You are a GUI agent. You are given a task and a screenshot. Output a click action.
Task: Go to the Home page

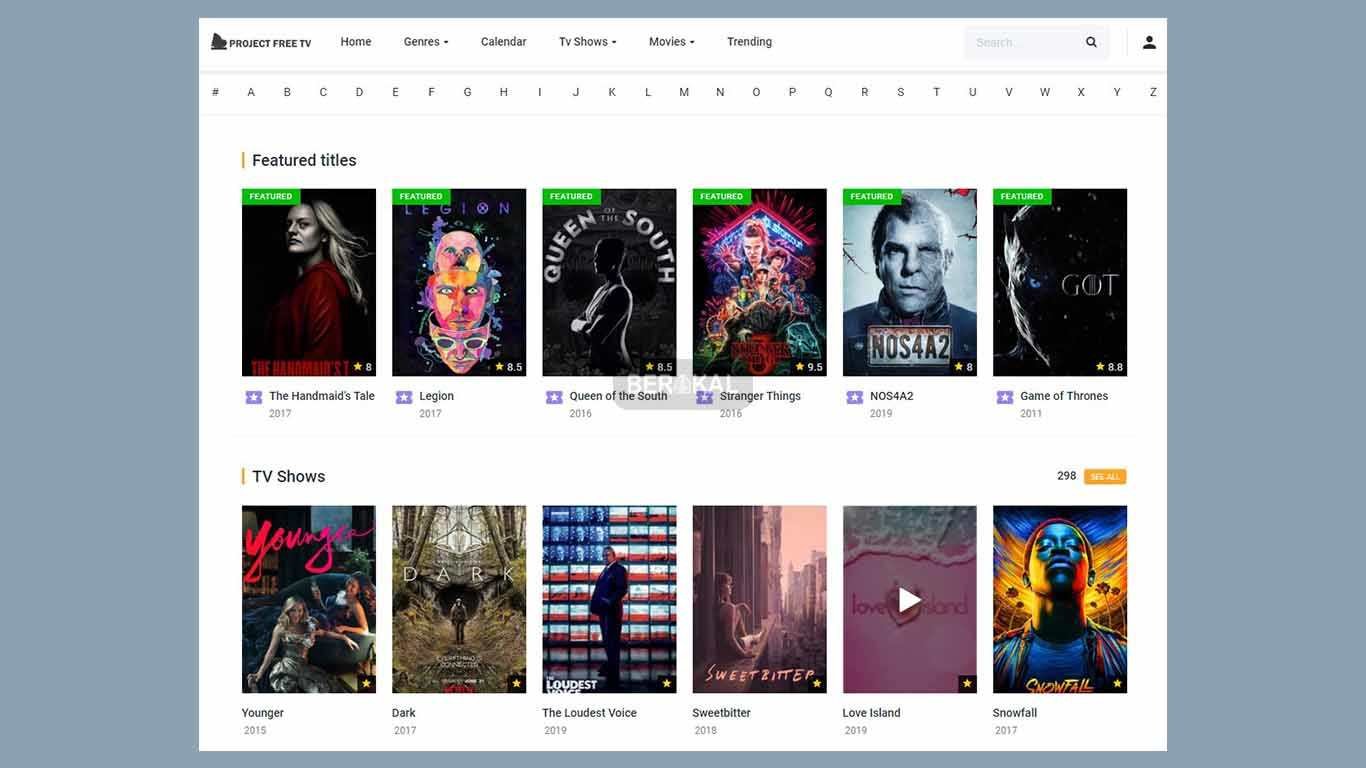click(356, 42)
